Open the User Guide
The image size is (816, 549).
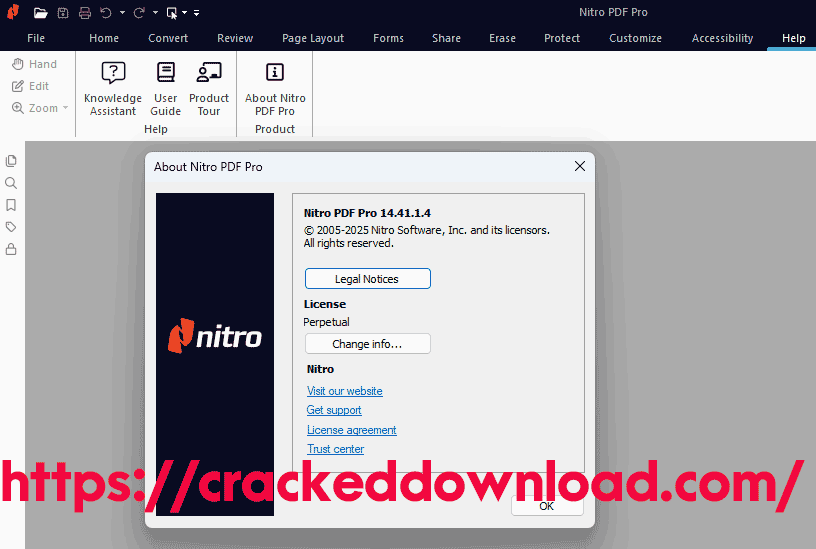point(166,88)
